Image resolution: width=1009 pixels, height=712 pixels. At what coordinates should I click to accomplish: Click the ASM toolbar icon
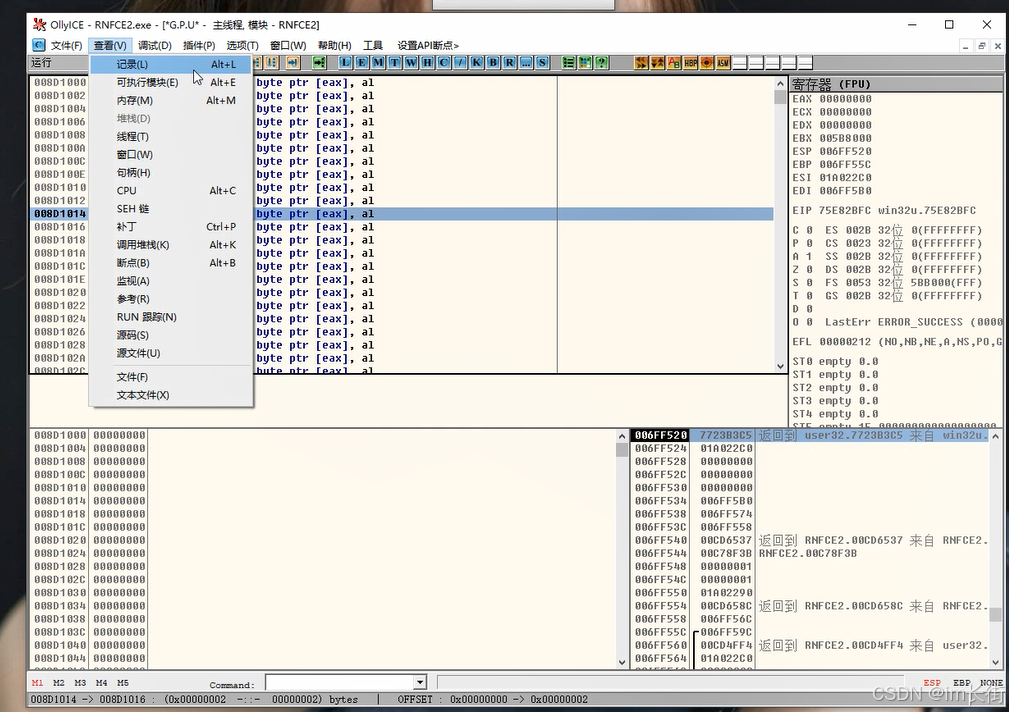(723, 62)
